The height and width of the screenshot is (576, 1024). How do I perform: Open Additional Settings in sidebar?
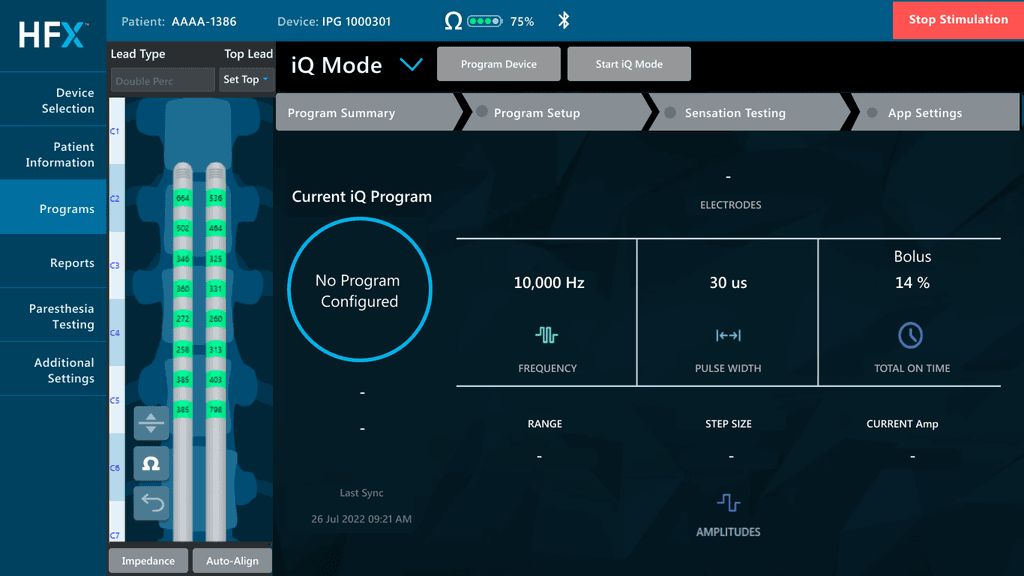point(54,370)
